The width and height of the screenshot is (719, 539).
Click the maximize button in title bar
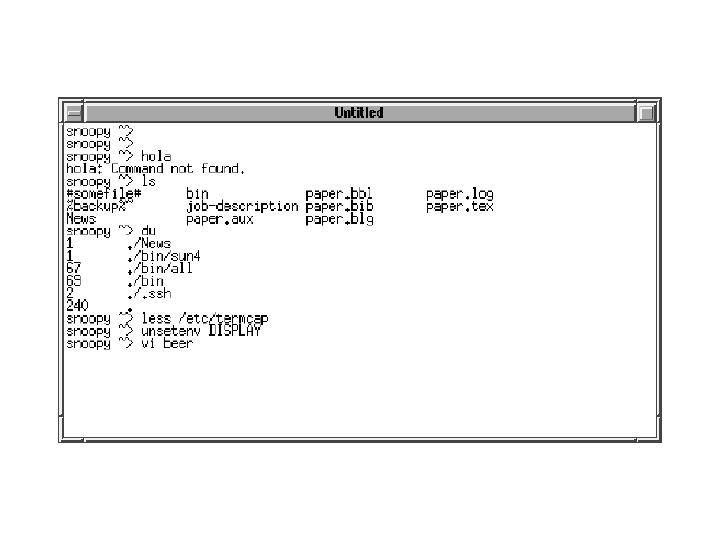(x=646, y=112)
